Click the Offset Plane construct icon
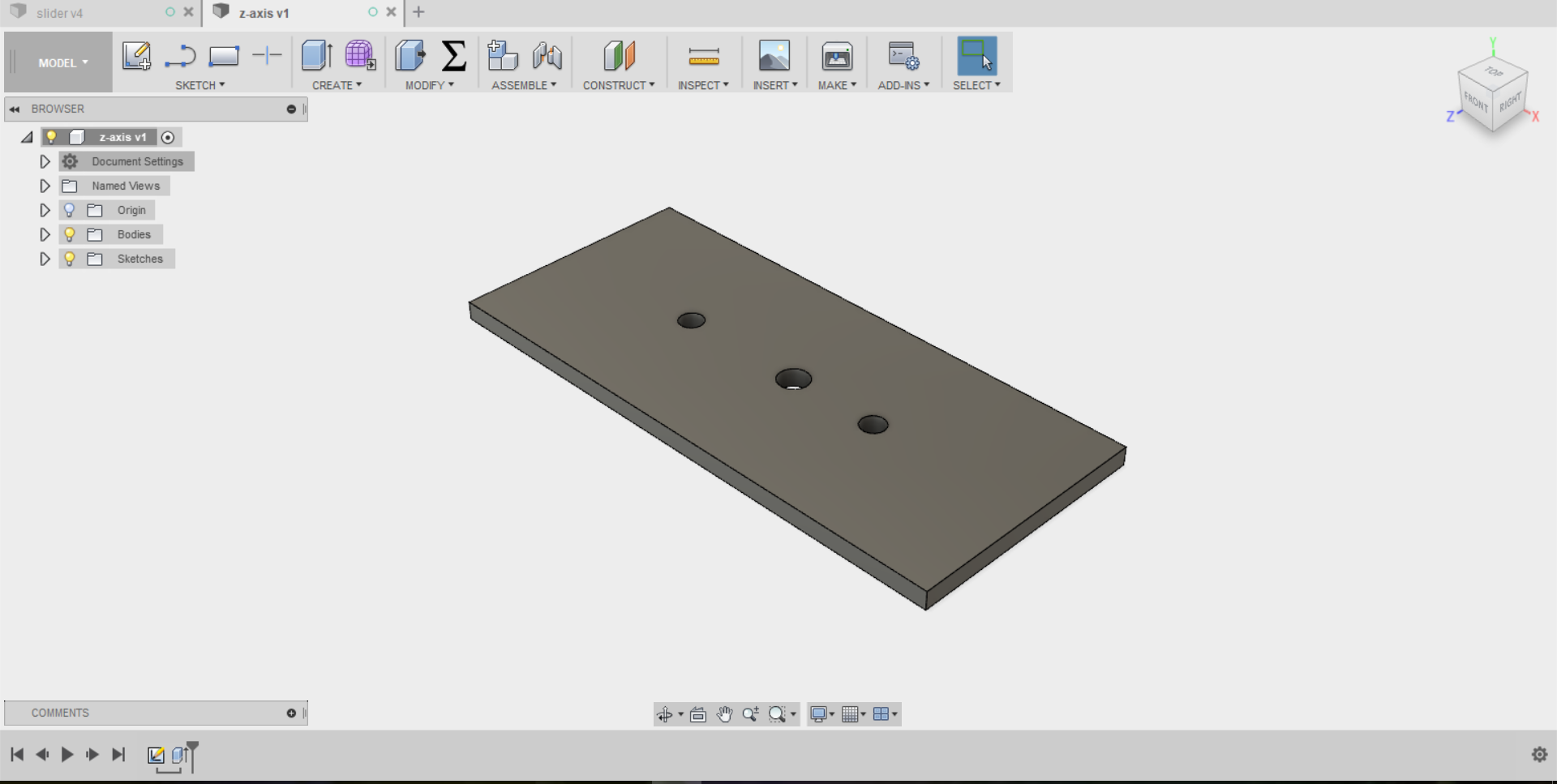 620,56
